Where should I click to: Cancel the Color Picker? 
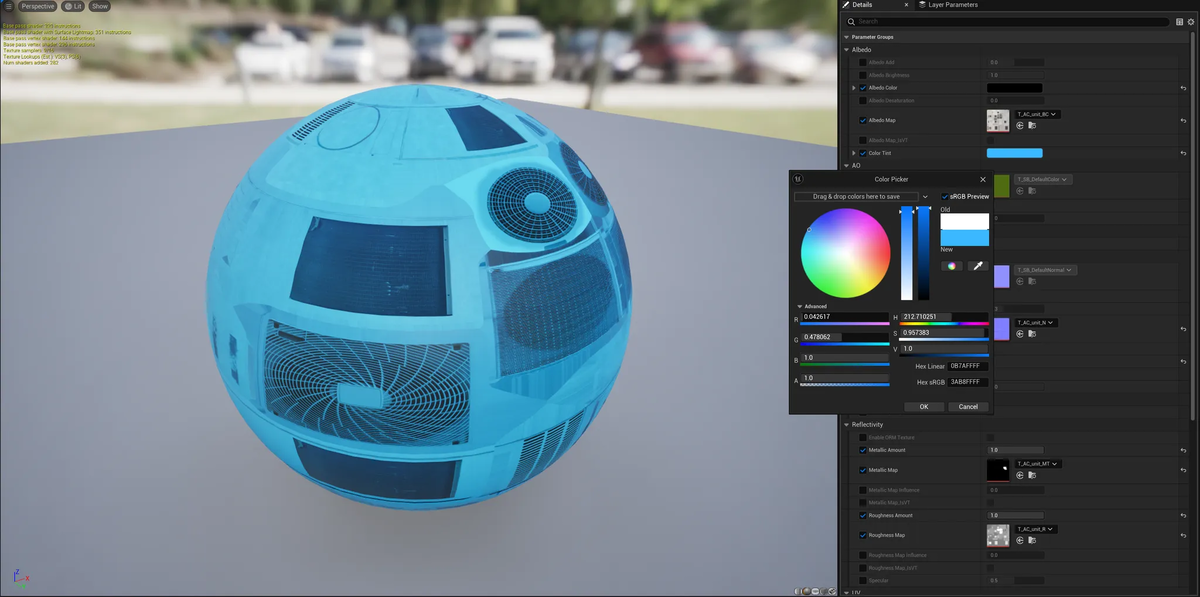tap(969, 407)
